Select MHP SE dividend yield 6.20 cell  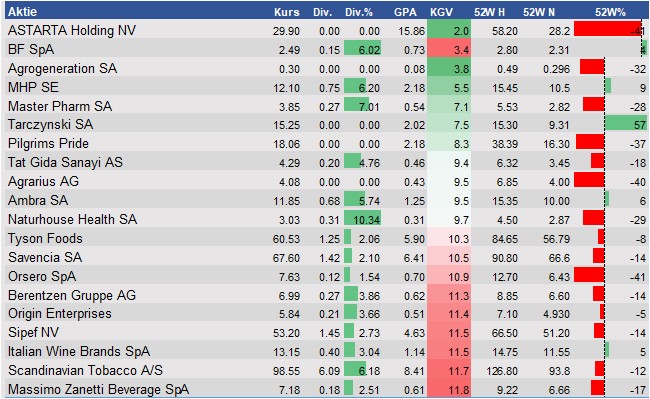pyautogui.click(x=363, y=87)
